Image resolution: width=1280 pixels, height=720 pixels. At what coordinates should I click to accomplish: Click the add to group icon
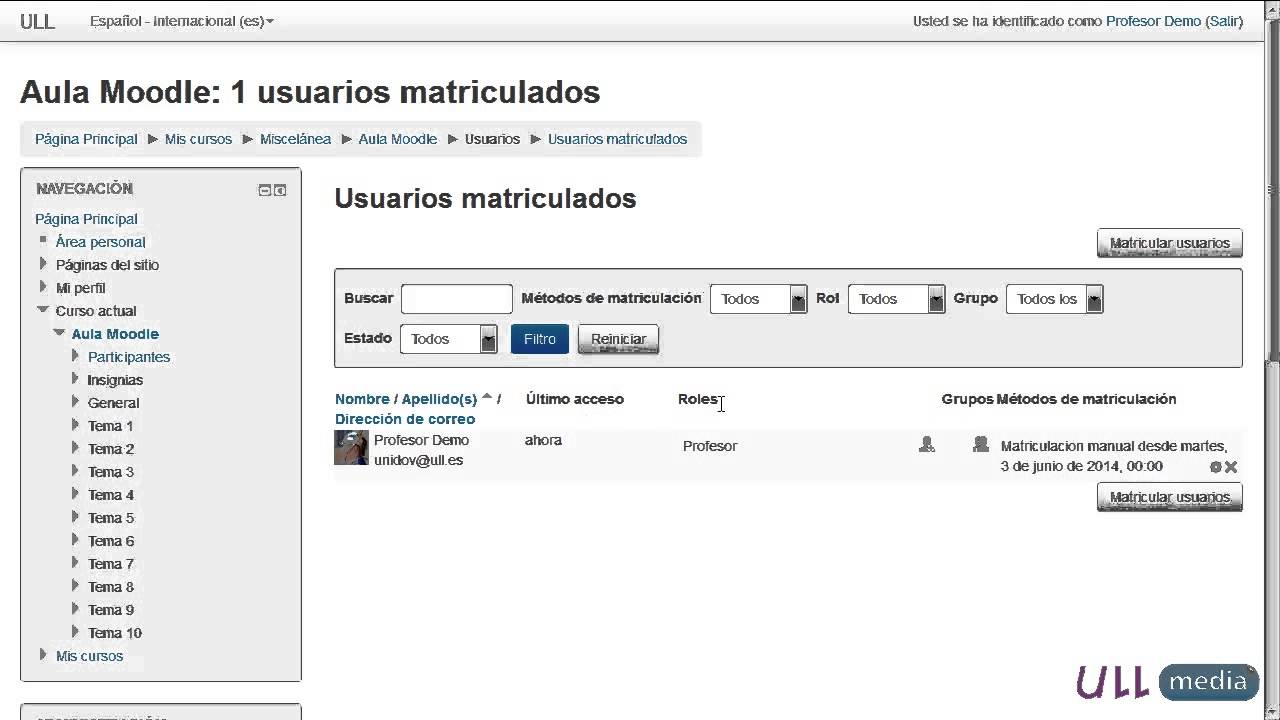click(981, 445)
